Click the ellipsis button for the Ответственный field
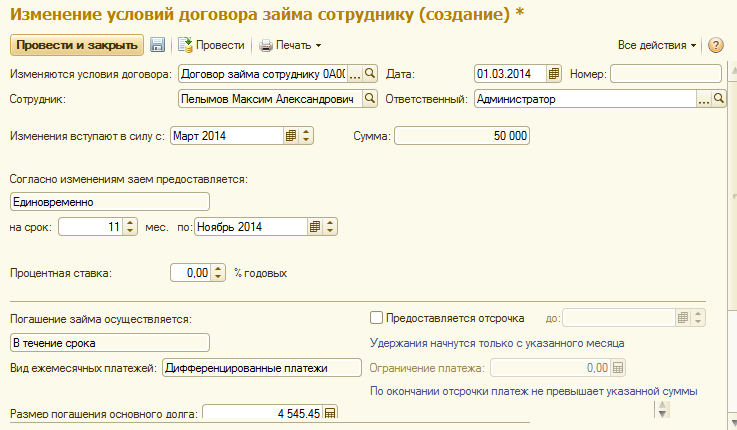Image resolution: width=737 pixels, height=430 pixels. 703,99
